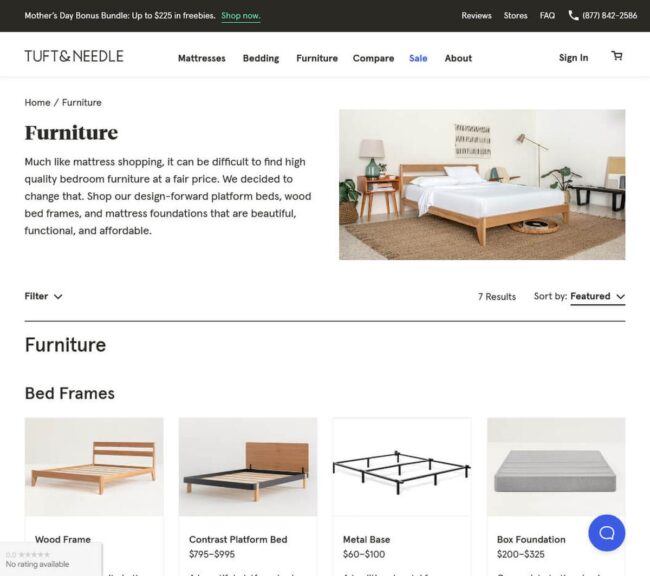The width and height of the screenshot is (650, 576).
Task: Select the Metal Base product thumbnail
Action: click(x=402, y=467)
